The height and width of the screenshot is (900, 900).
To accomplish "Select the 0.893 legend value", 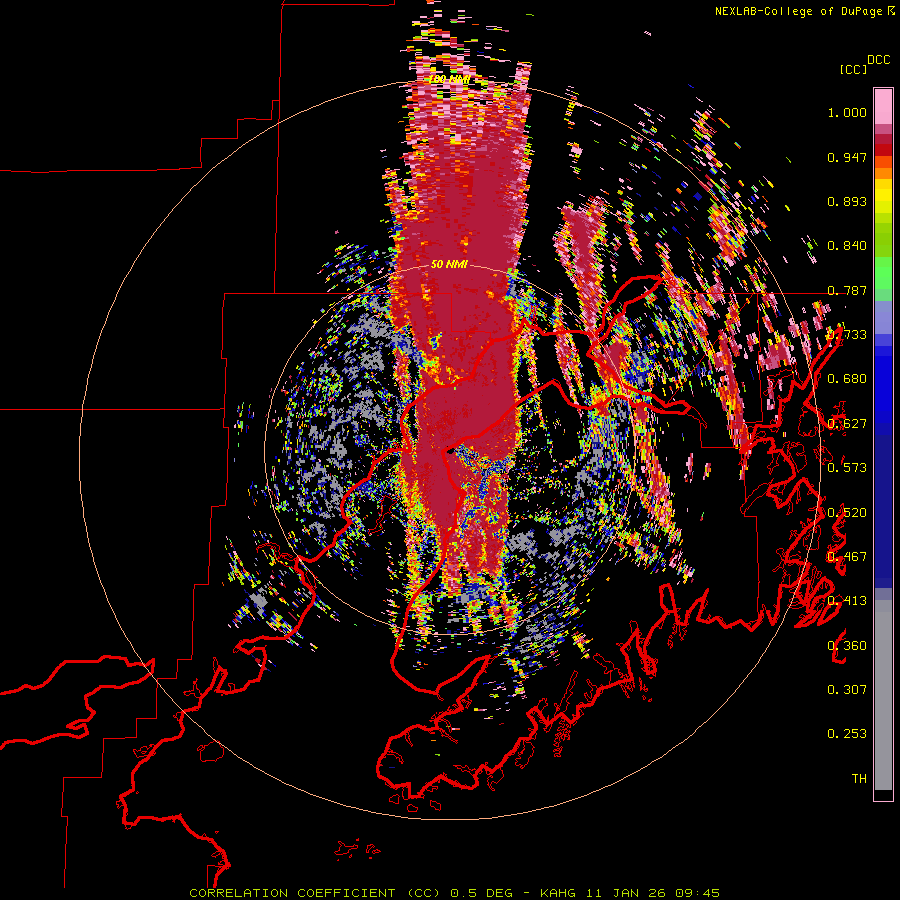I will click(847, 201).
